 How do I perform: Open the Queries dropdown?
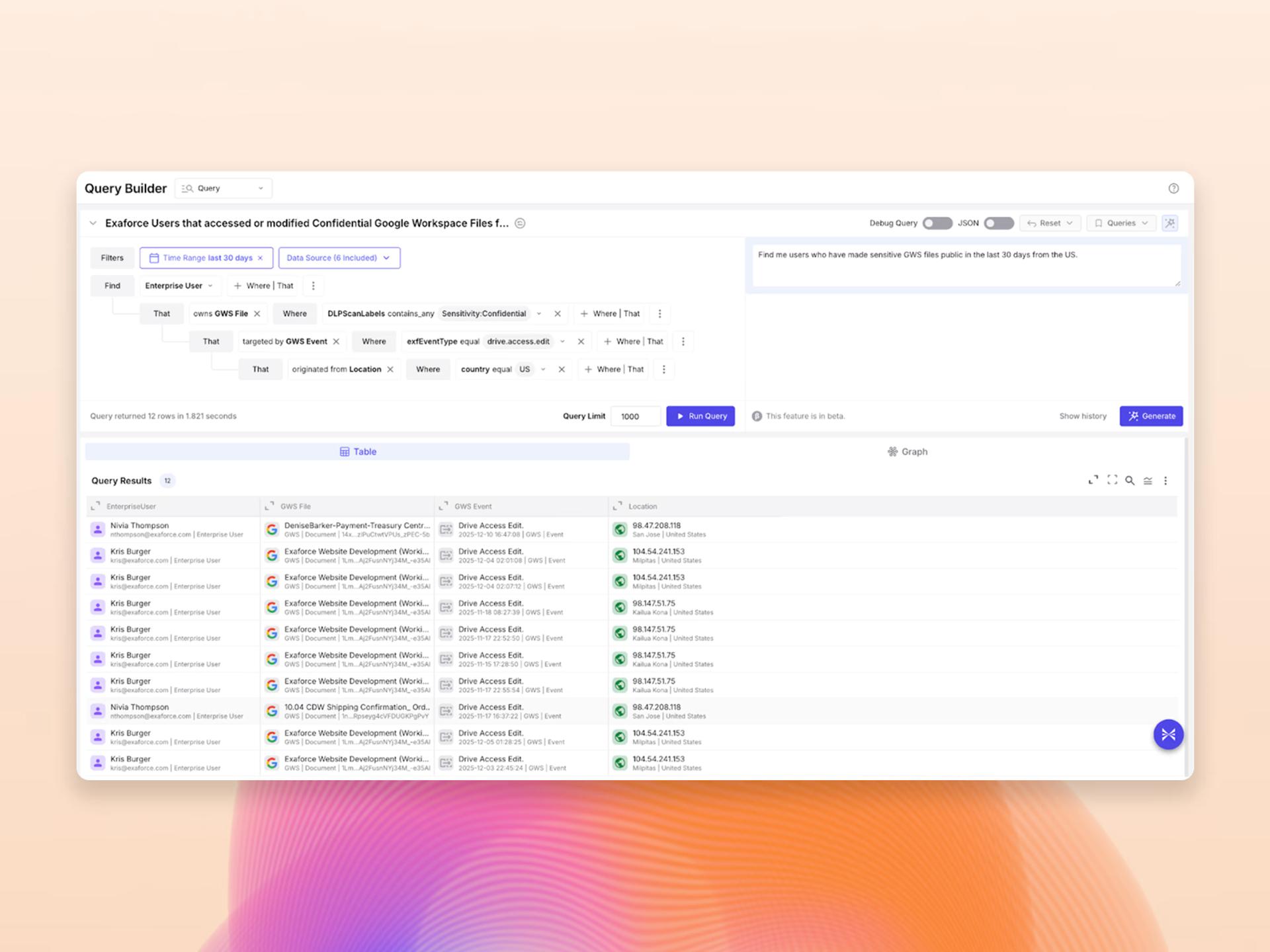coord(1121,223)
